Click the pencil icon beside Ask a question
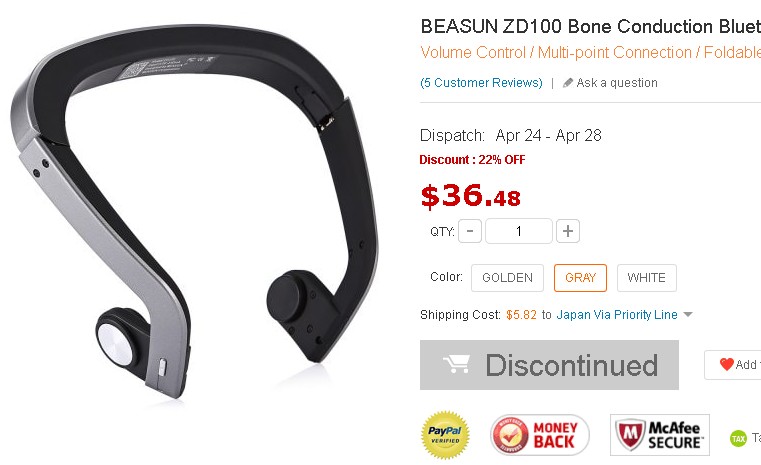 click(x=567, y=83)
